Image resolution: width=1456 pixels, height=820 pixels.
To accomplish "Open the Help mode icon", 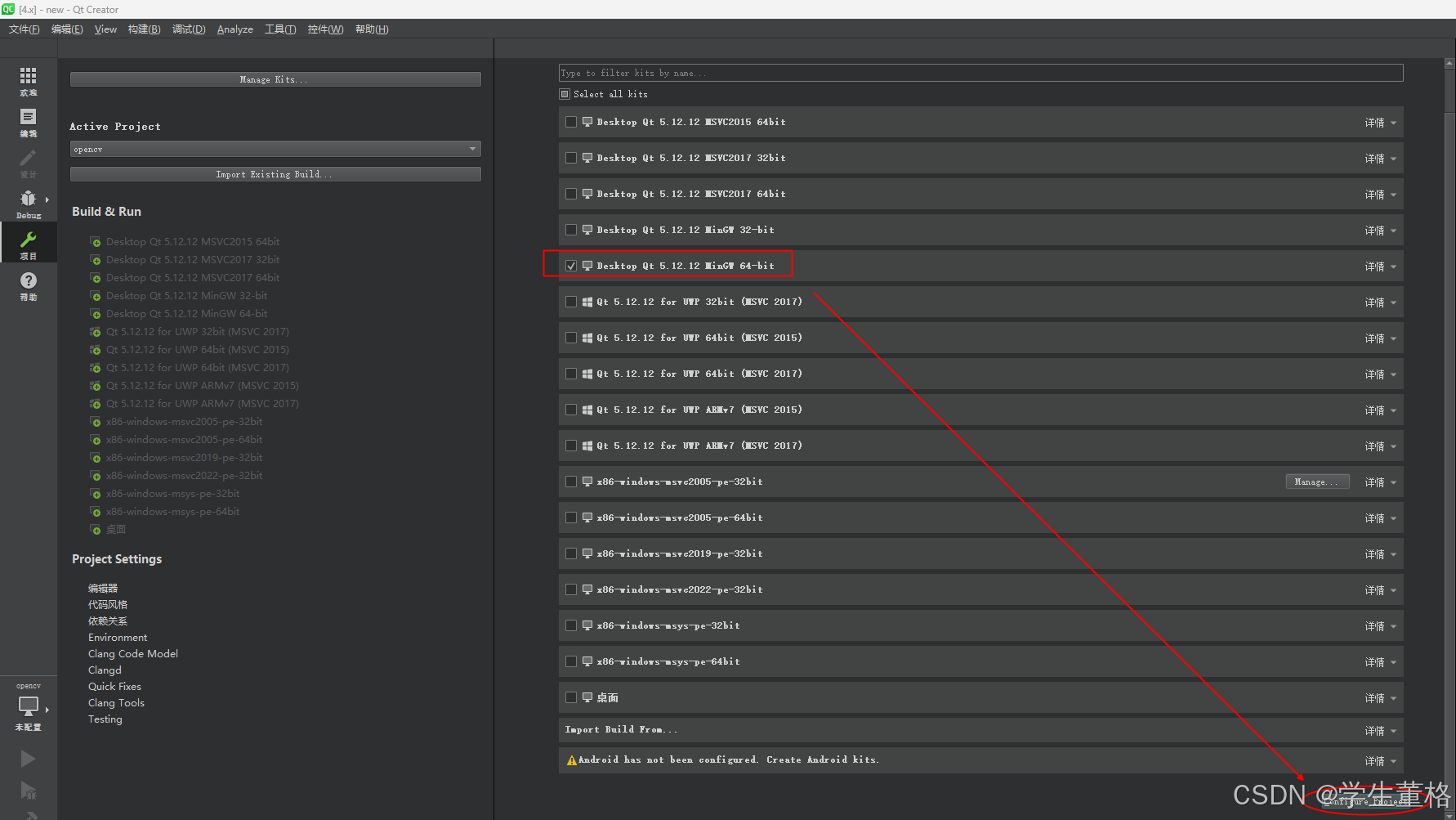I will pos(28,280).
